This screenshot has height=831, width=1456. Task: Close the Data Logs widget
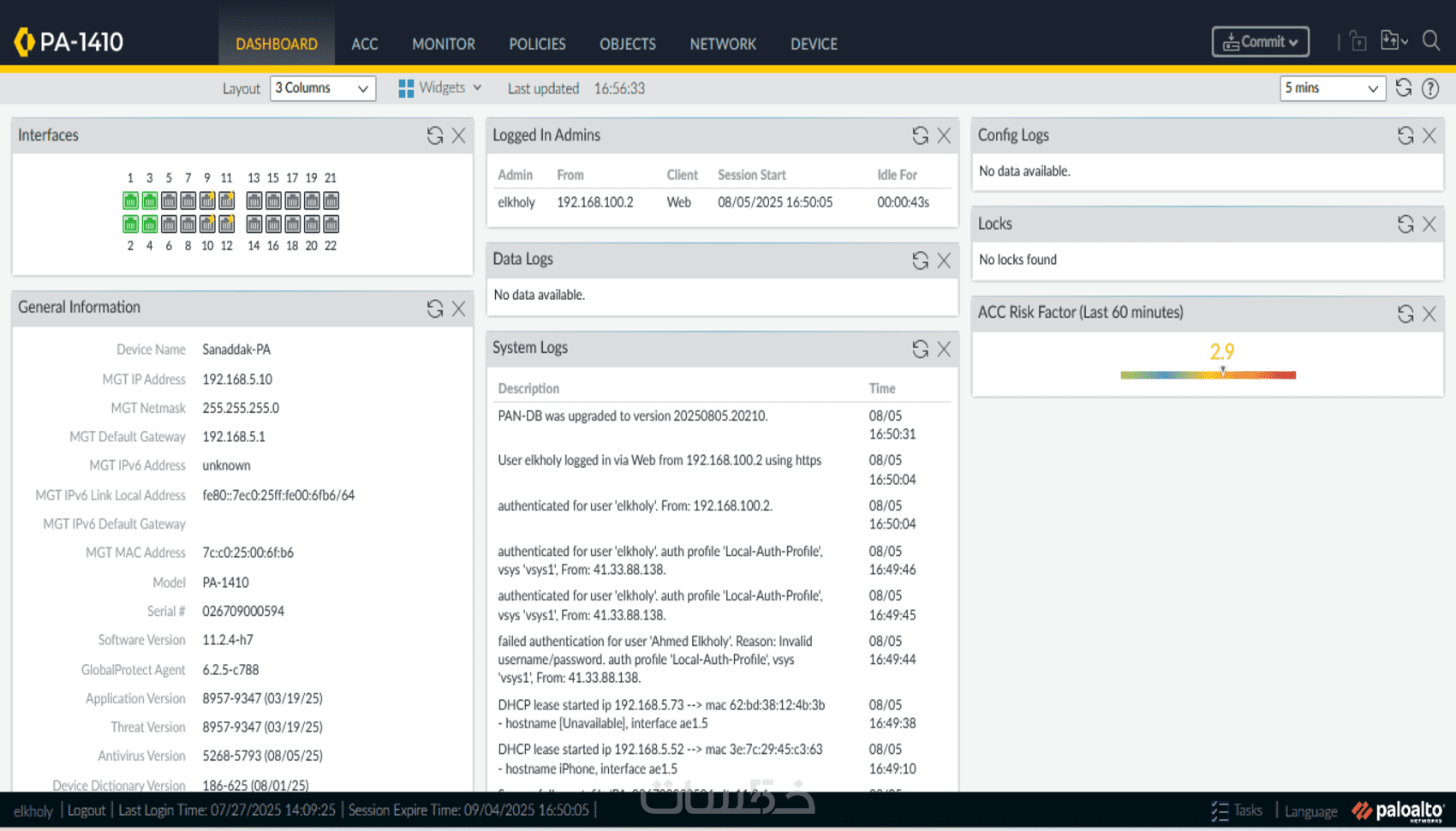944,260
